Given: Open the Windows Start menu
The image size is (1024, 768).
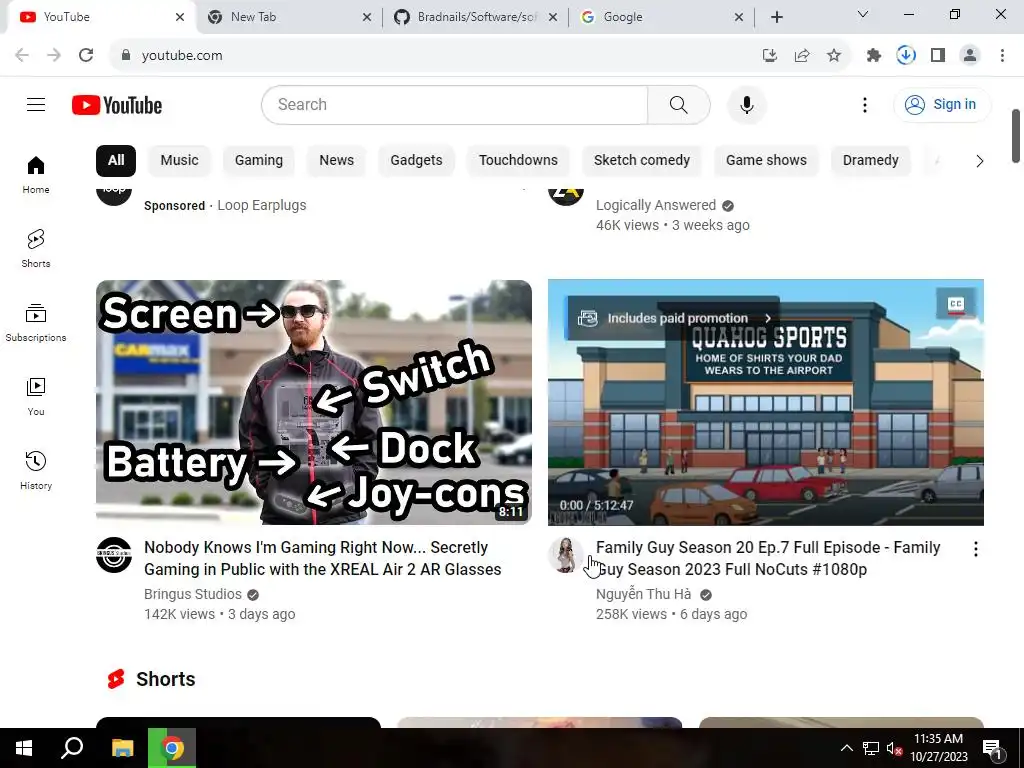Looking at the screenshot, I should pos(24,748).
